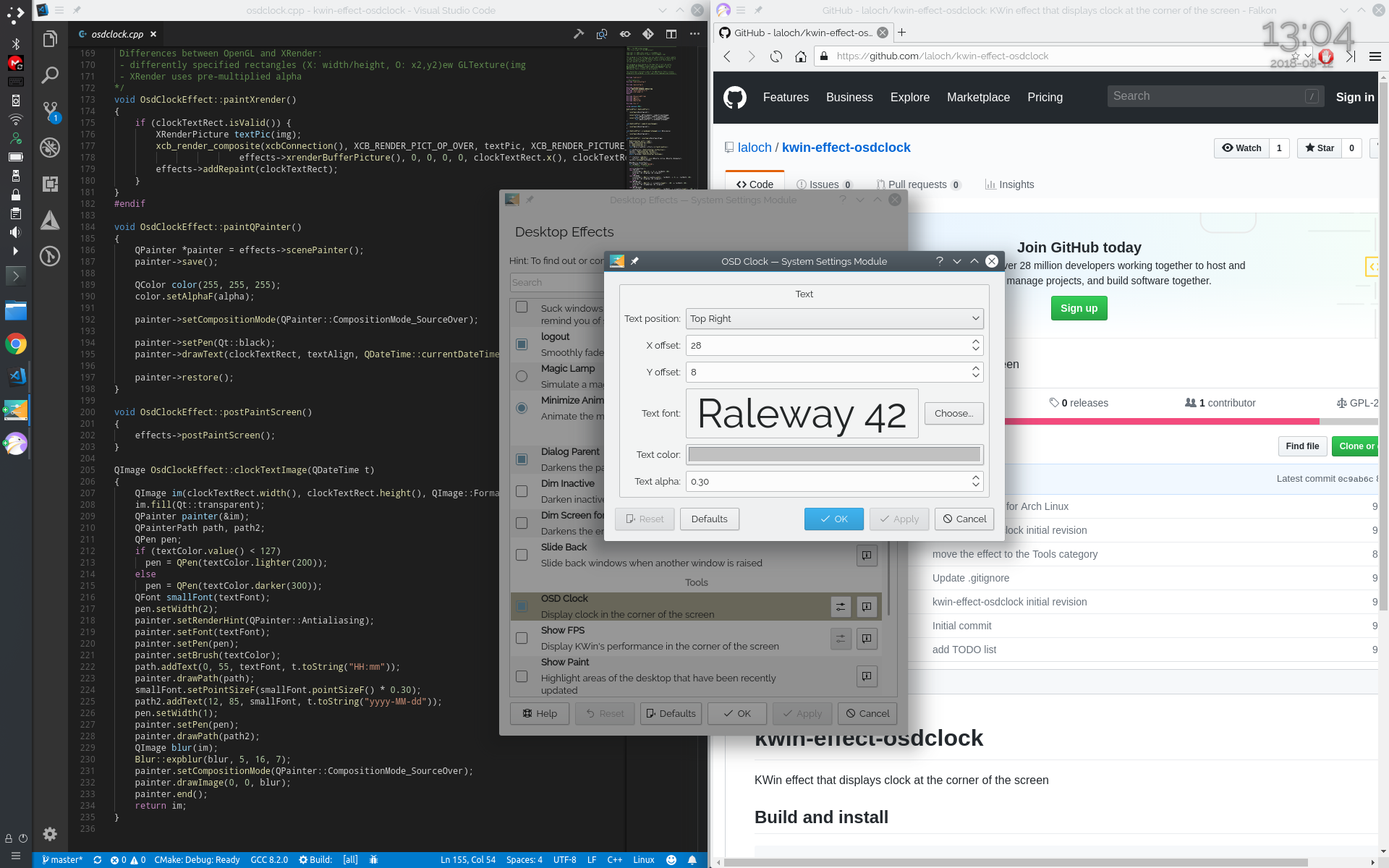Click the volume speaker tray icon

[x=16, y=232]
